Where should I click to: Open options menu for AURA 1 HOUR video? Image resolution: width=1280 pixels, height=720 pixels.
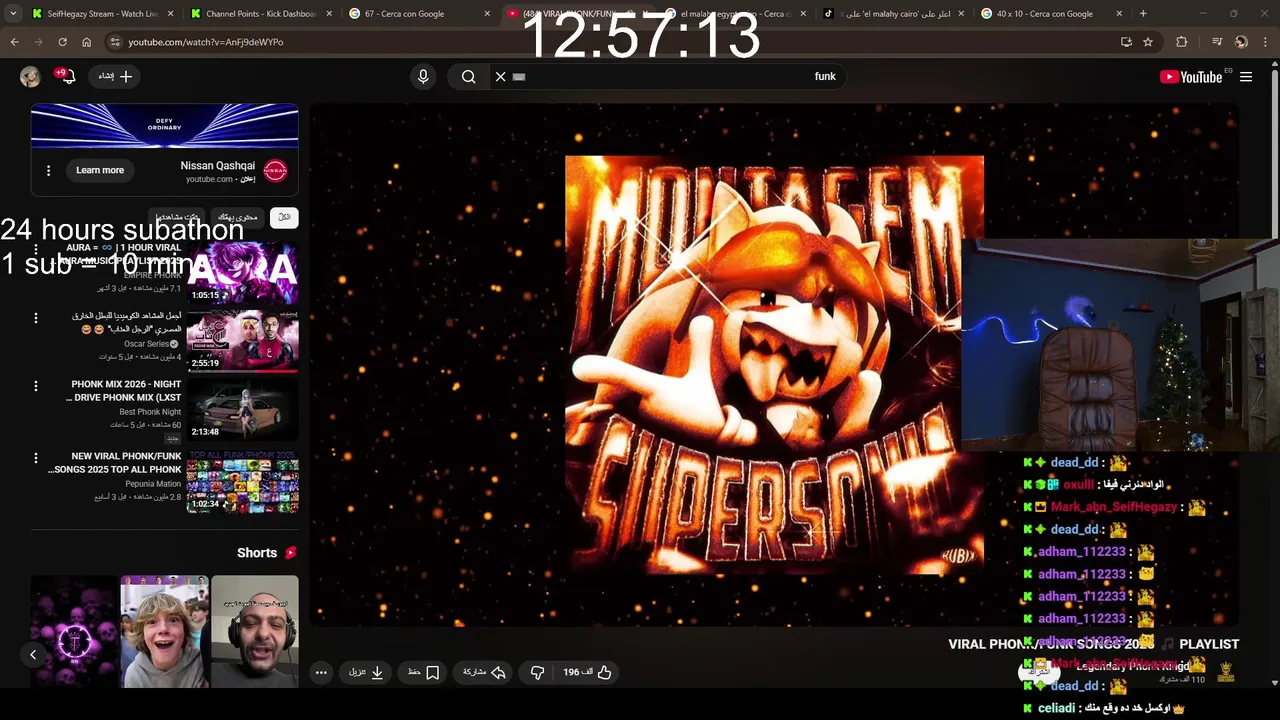(36, 249)
